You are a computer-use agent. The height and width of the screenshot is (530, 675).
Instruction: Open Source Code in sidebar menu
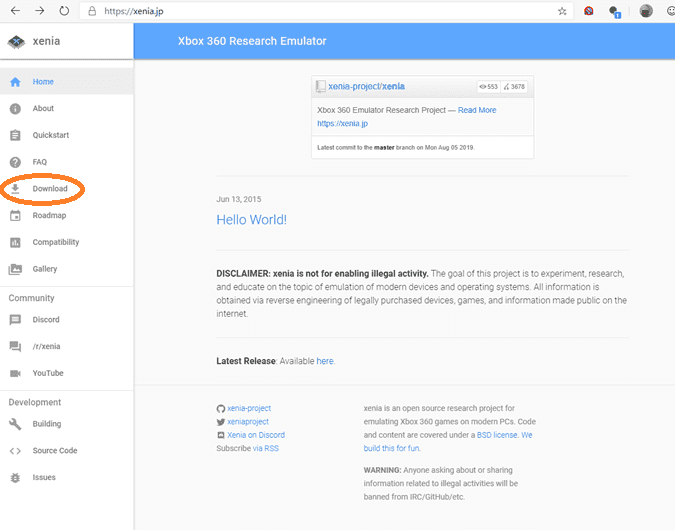pos(56,451)
